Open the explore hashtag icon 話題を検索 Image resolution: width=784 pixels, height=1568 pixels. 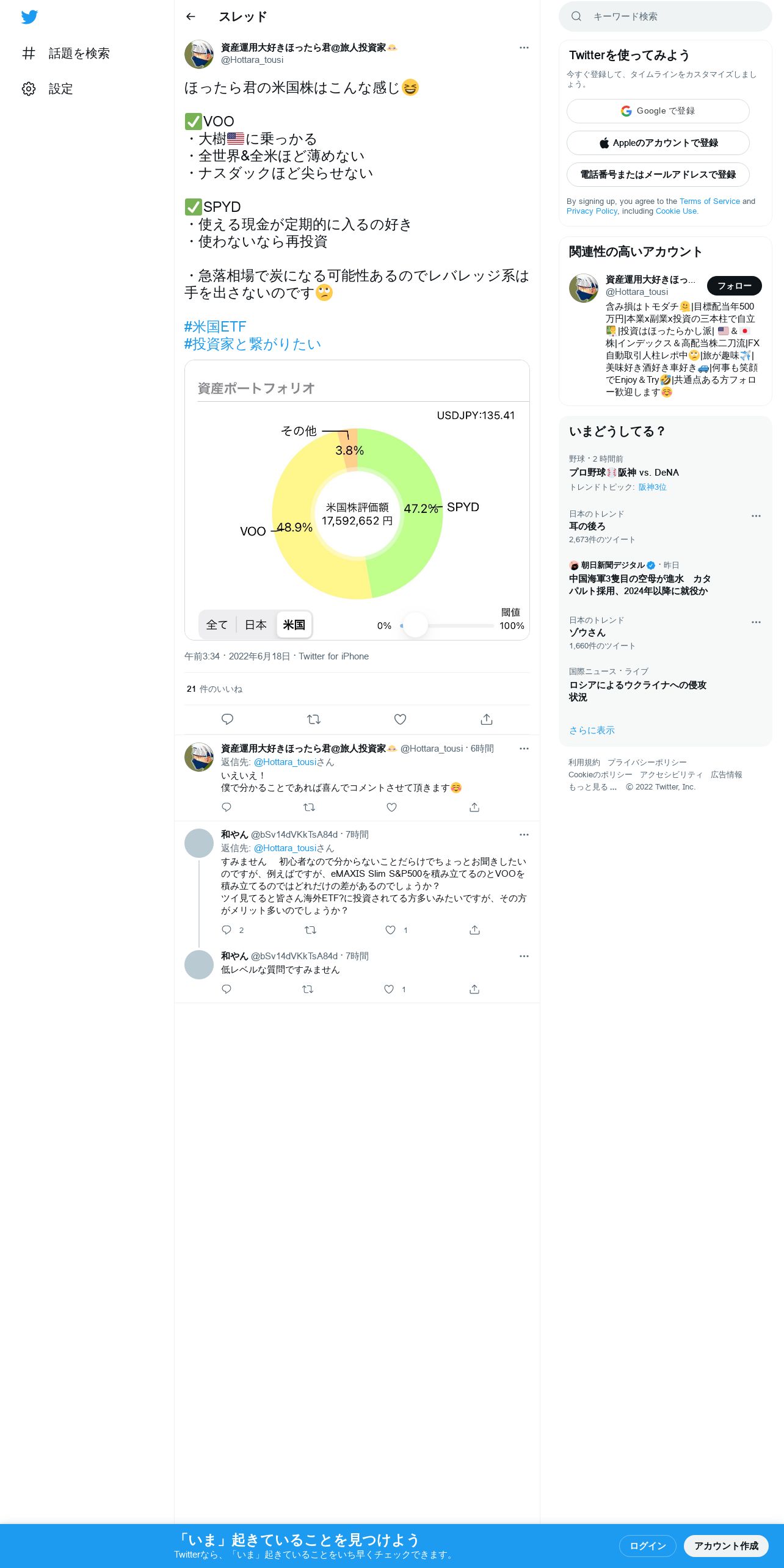click(x=29, y=53)
